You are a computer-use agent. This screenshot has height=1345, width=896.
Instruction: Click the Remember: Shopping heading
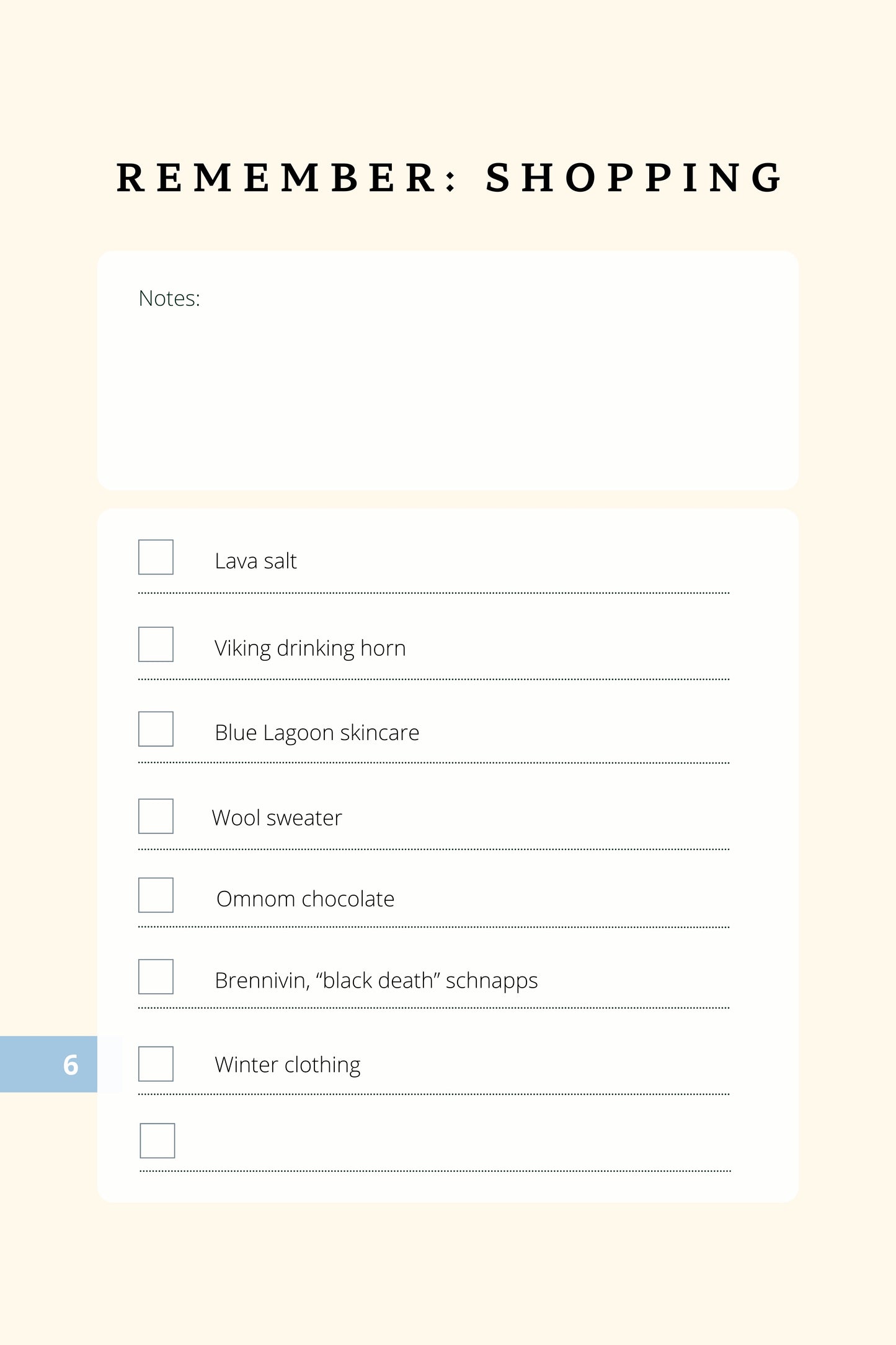coord(450,178)
